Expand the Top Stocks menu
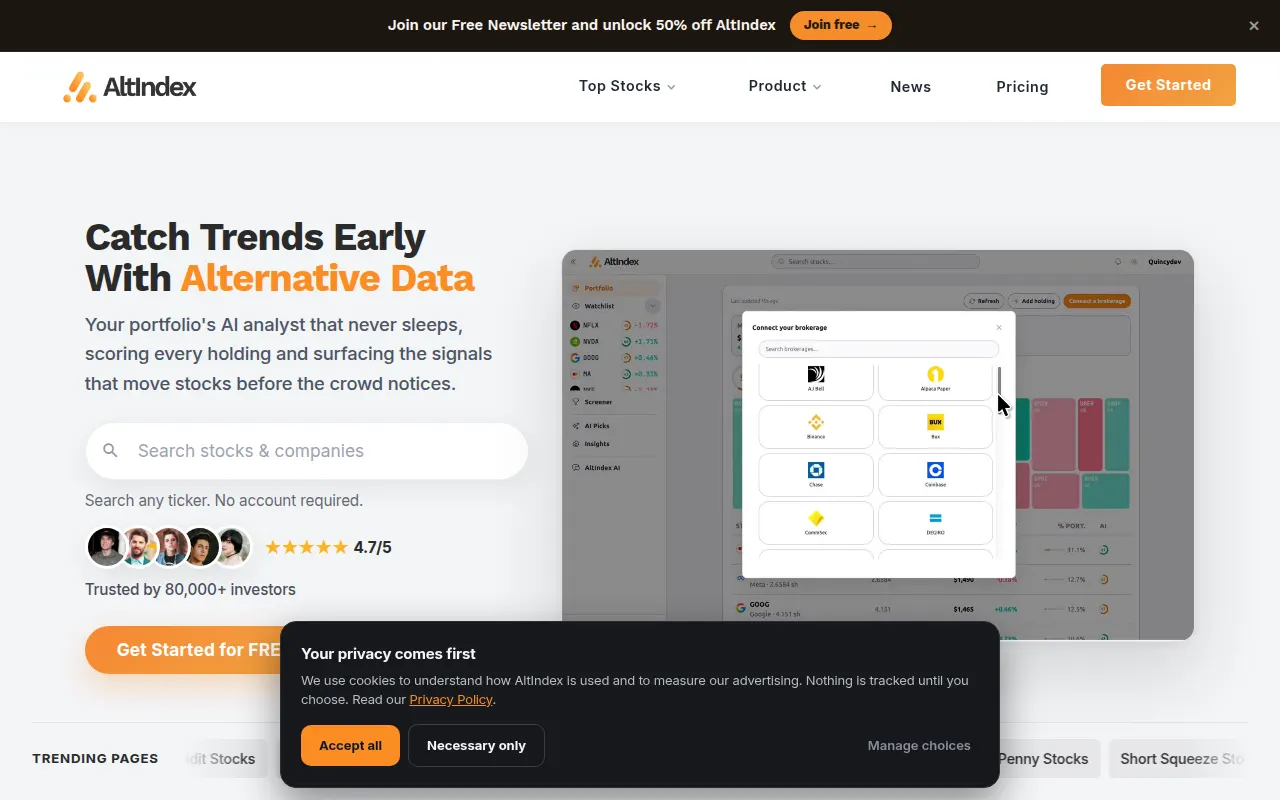This screenshot has width=1280, height=800. coord(627,86)
